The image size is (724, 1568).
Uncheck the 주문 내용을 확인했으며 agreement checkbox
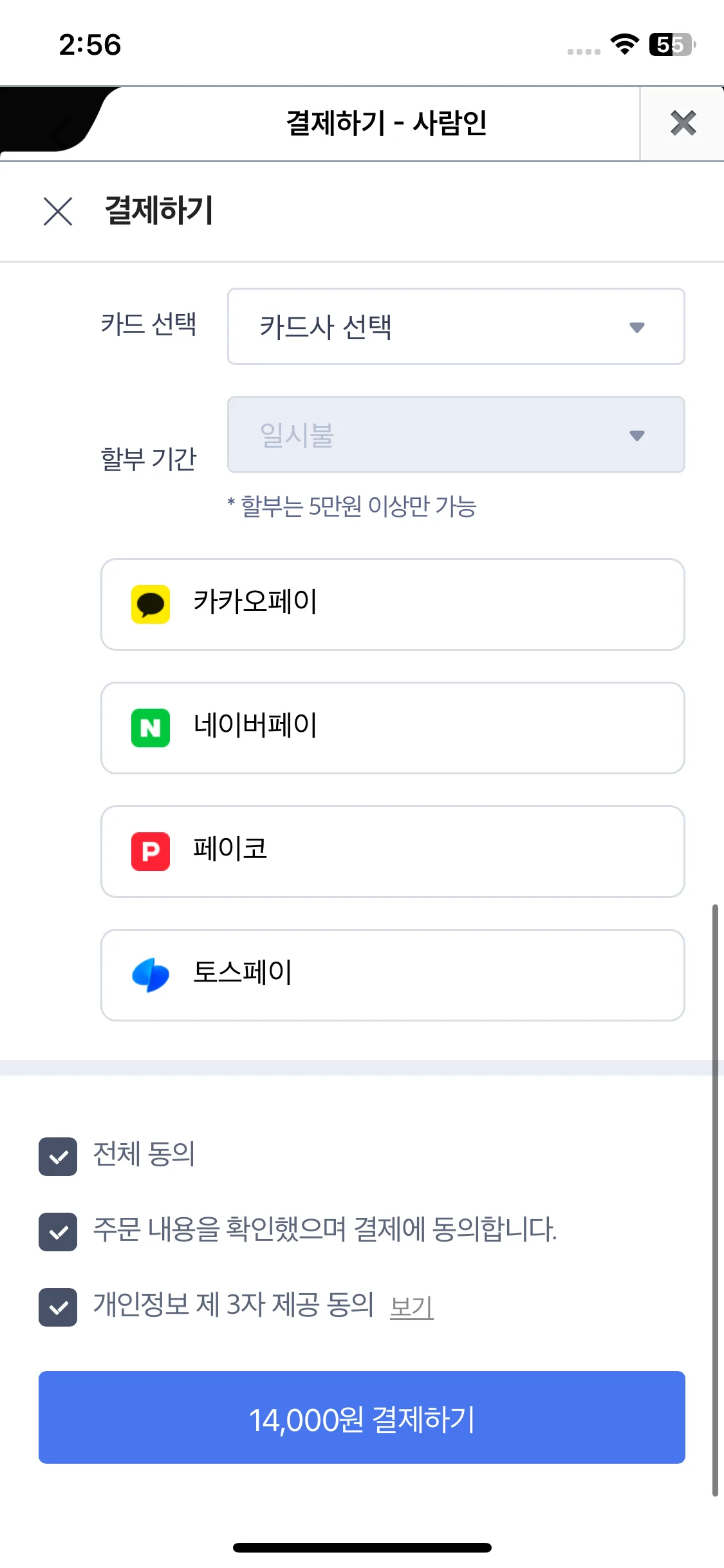[x=58, y=1232]
